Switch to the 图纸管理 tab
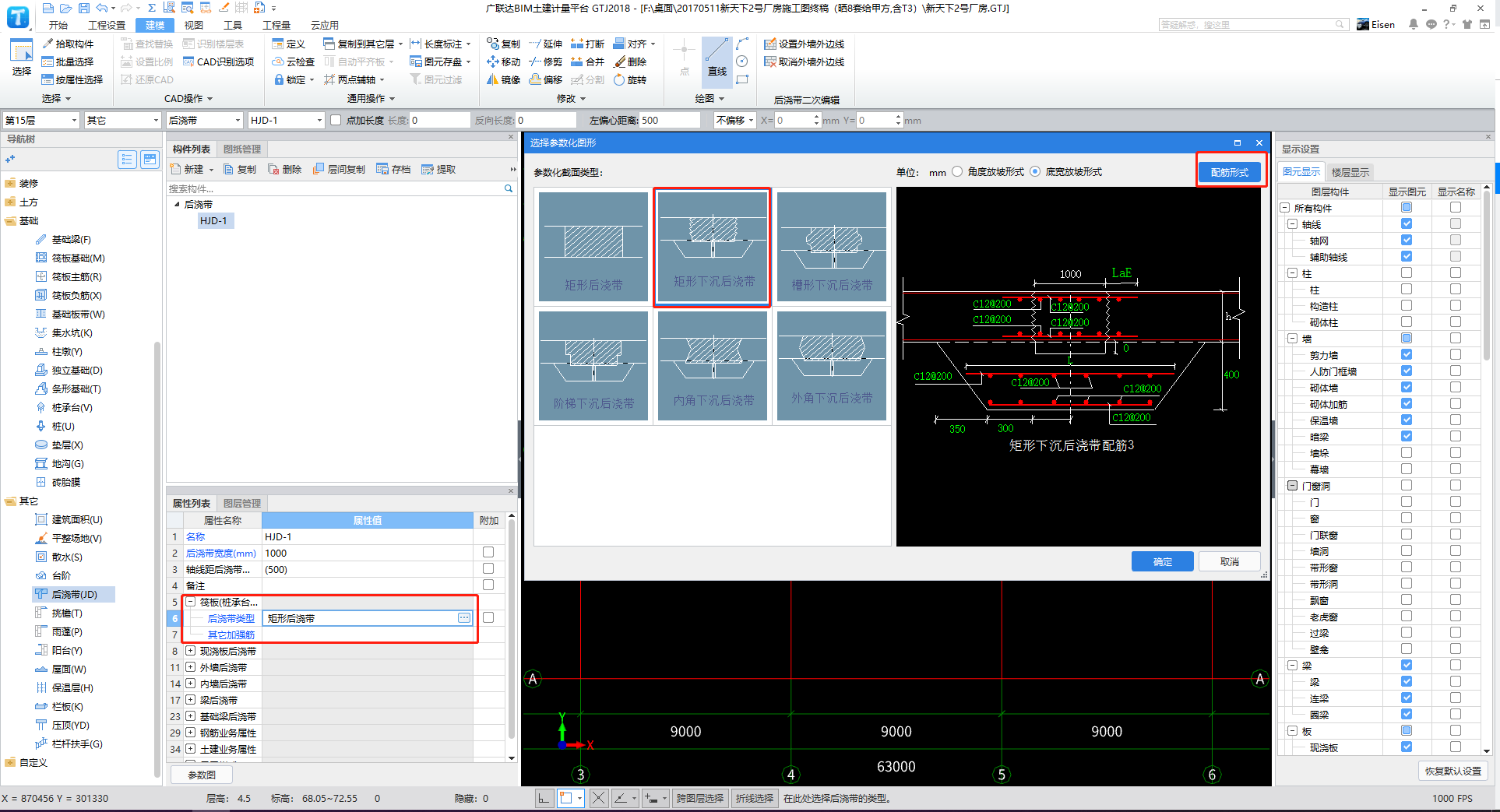1500x812 pixels. (242, 149)
